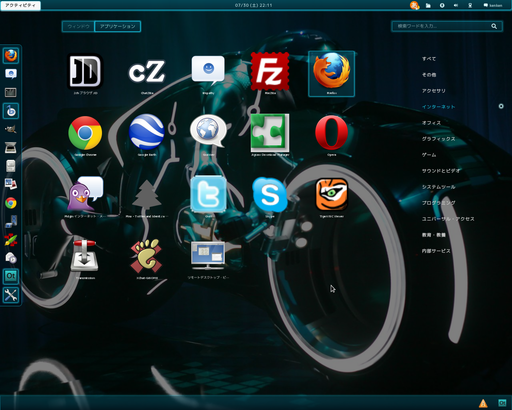Show グラフィックス applications

click(x=439, y=139)
